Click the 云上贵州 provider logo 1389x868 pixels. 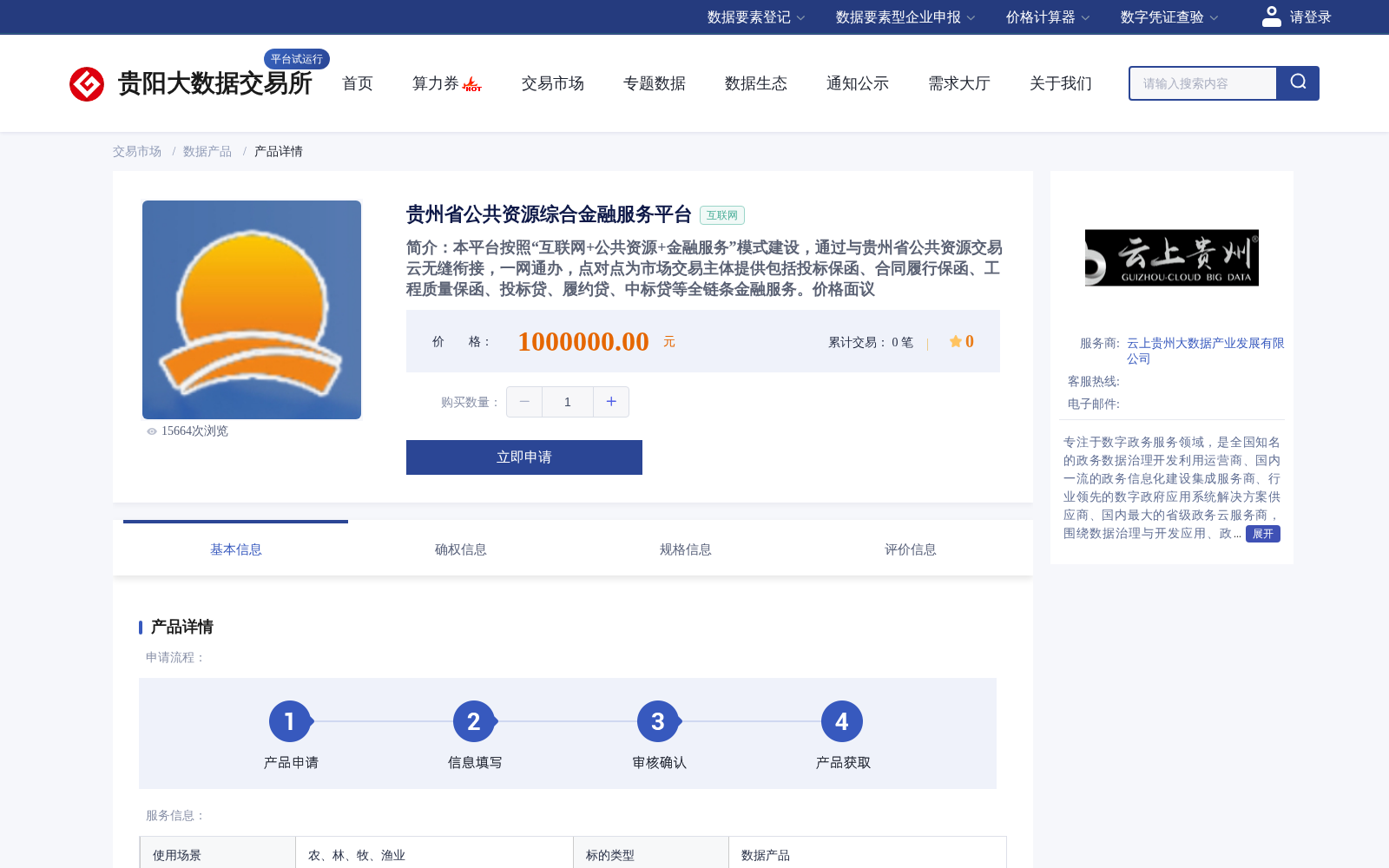(x=1172, y=258)
